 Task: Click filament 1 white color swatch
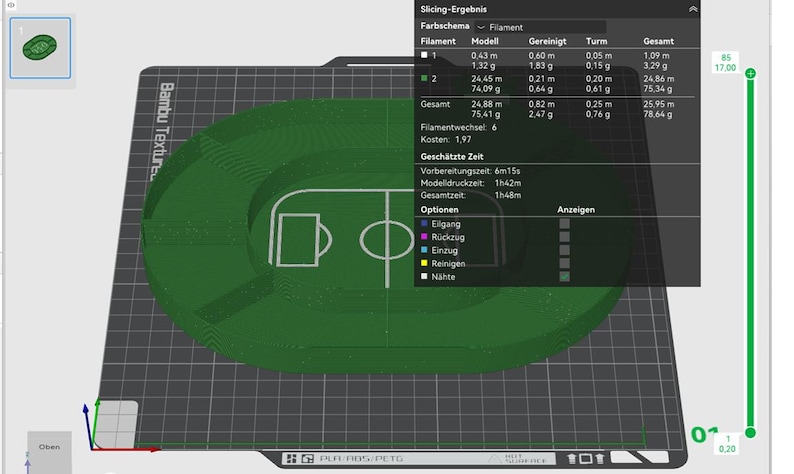point(424,55)
